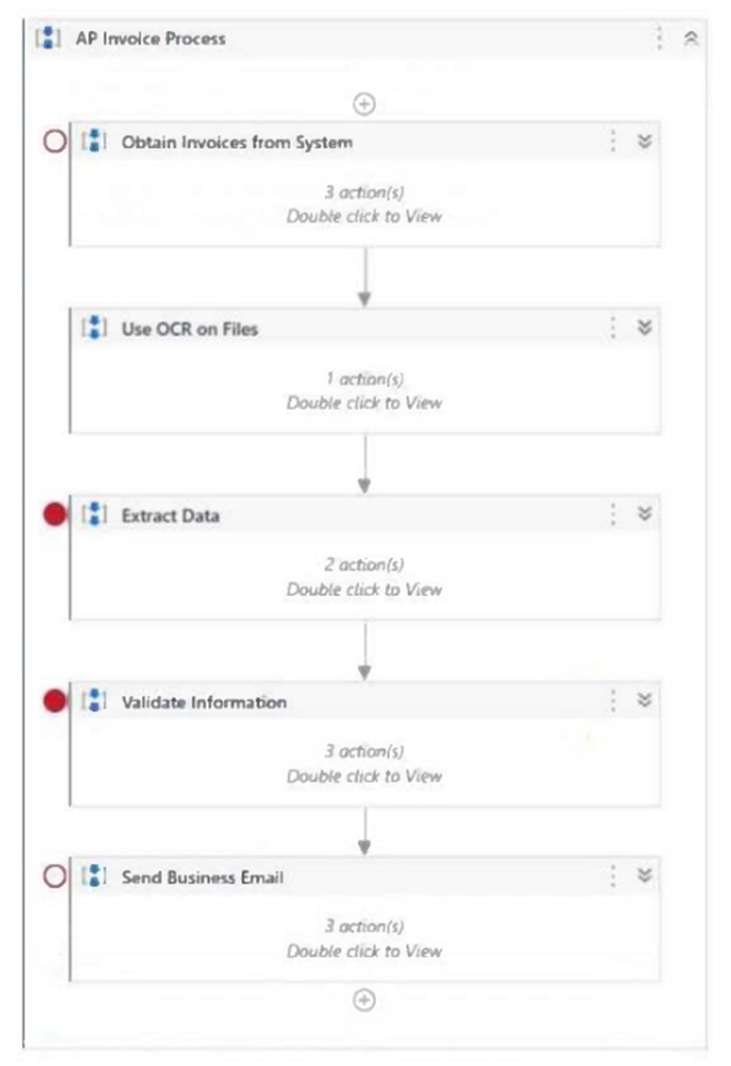Toggle breakpoint on Extract Data

[55, 515]
